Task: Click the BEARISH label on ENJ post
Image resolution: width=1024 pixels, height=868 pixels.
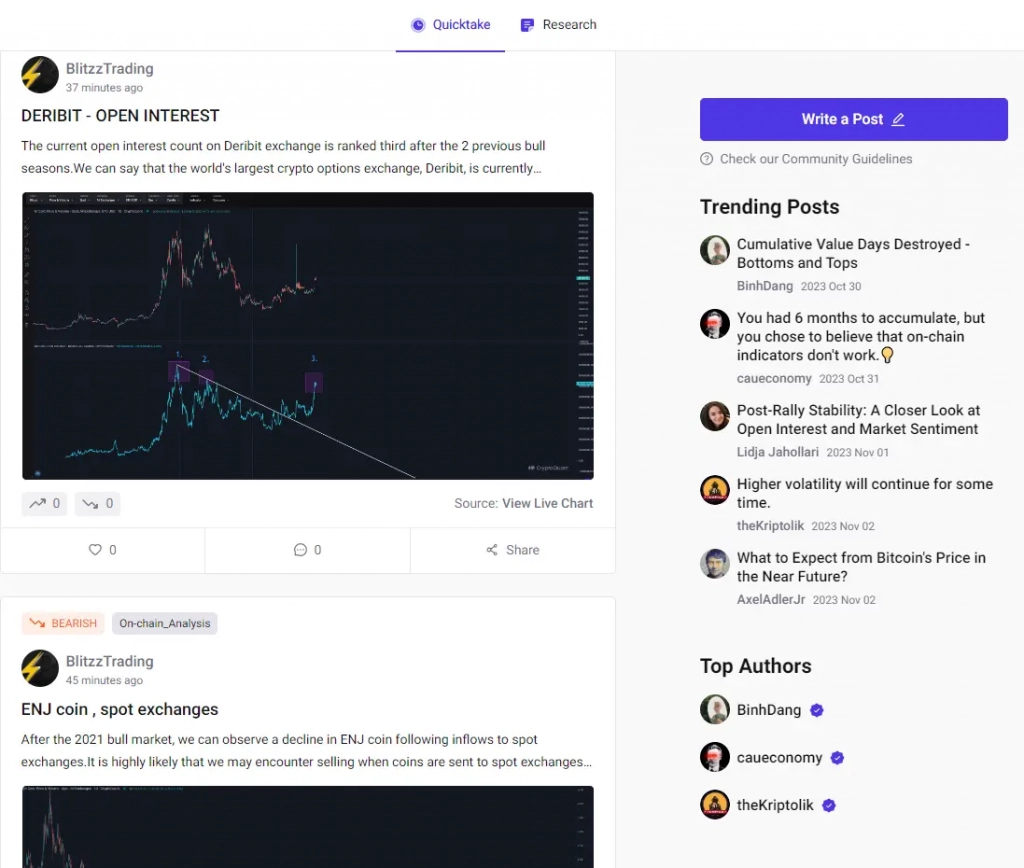Action: [x=64, y=623]
